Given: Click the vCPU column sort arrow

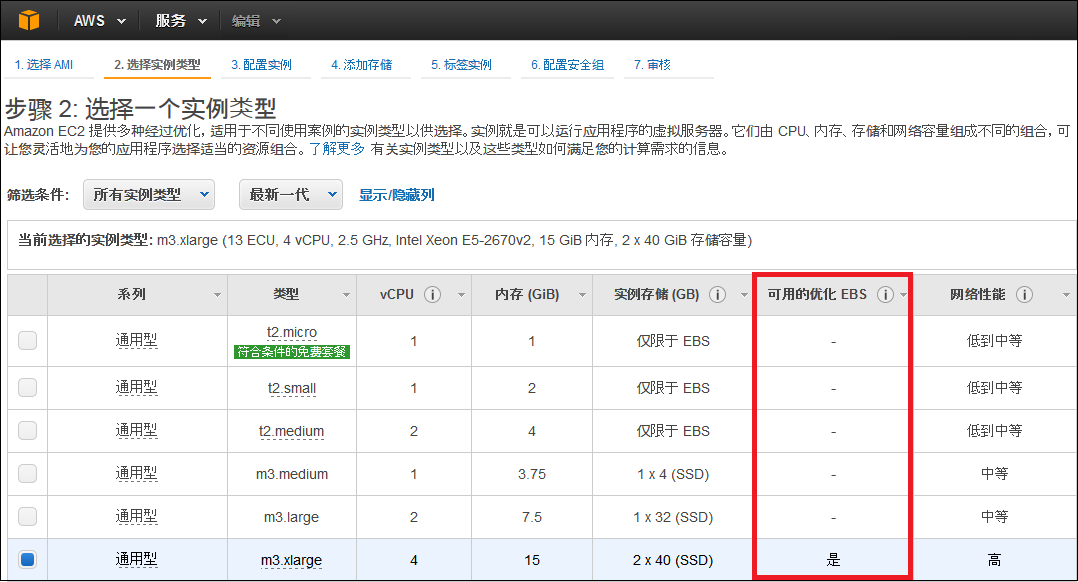Looking at the screenshot, I should pyautogui.click(x=461, y=295).
